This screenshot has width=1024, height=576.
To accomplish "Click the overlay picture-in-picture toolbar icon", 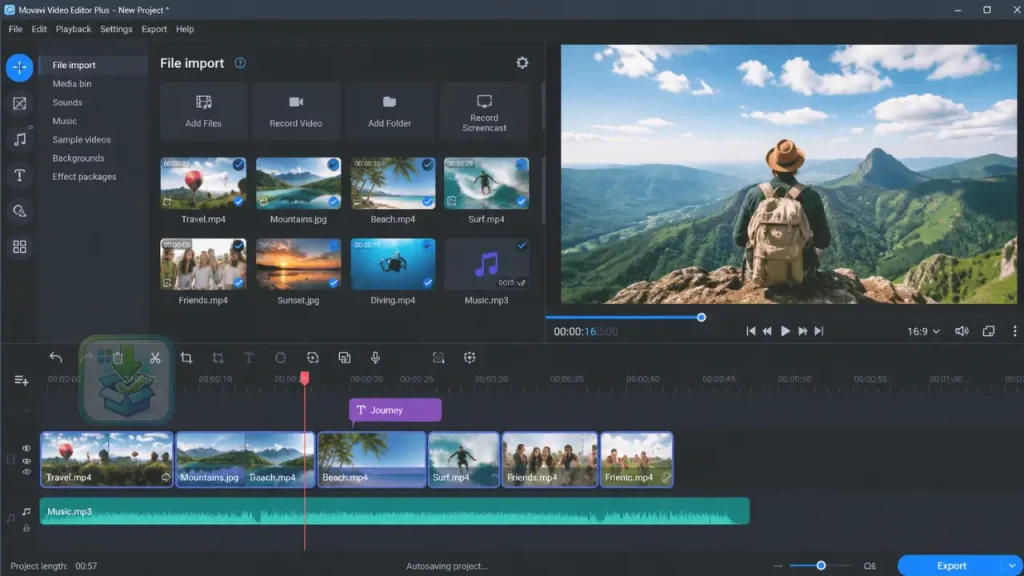I will [344, 358].
